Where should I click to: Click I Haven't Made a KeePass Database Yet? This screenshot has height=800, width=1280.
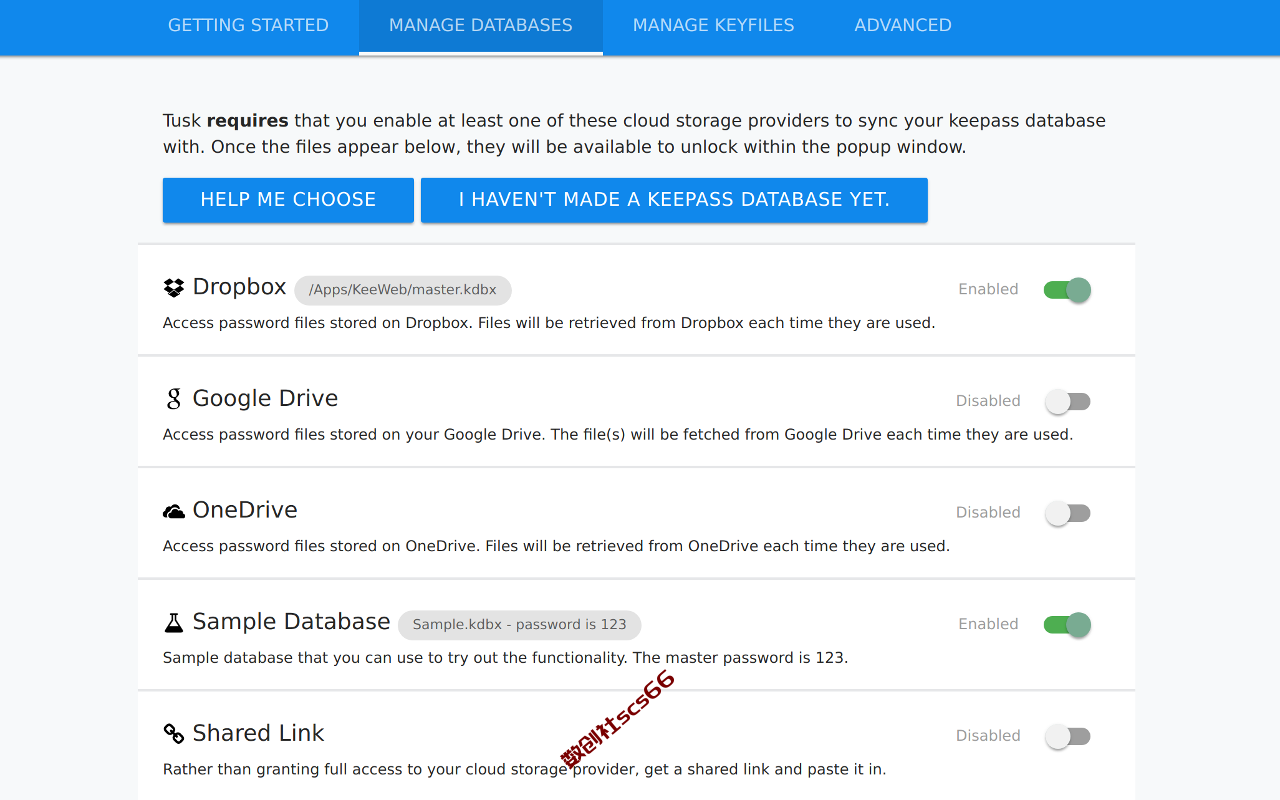tap(674, 200)
